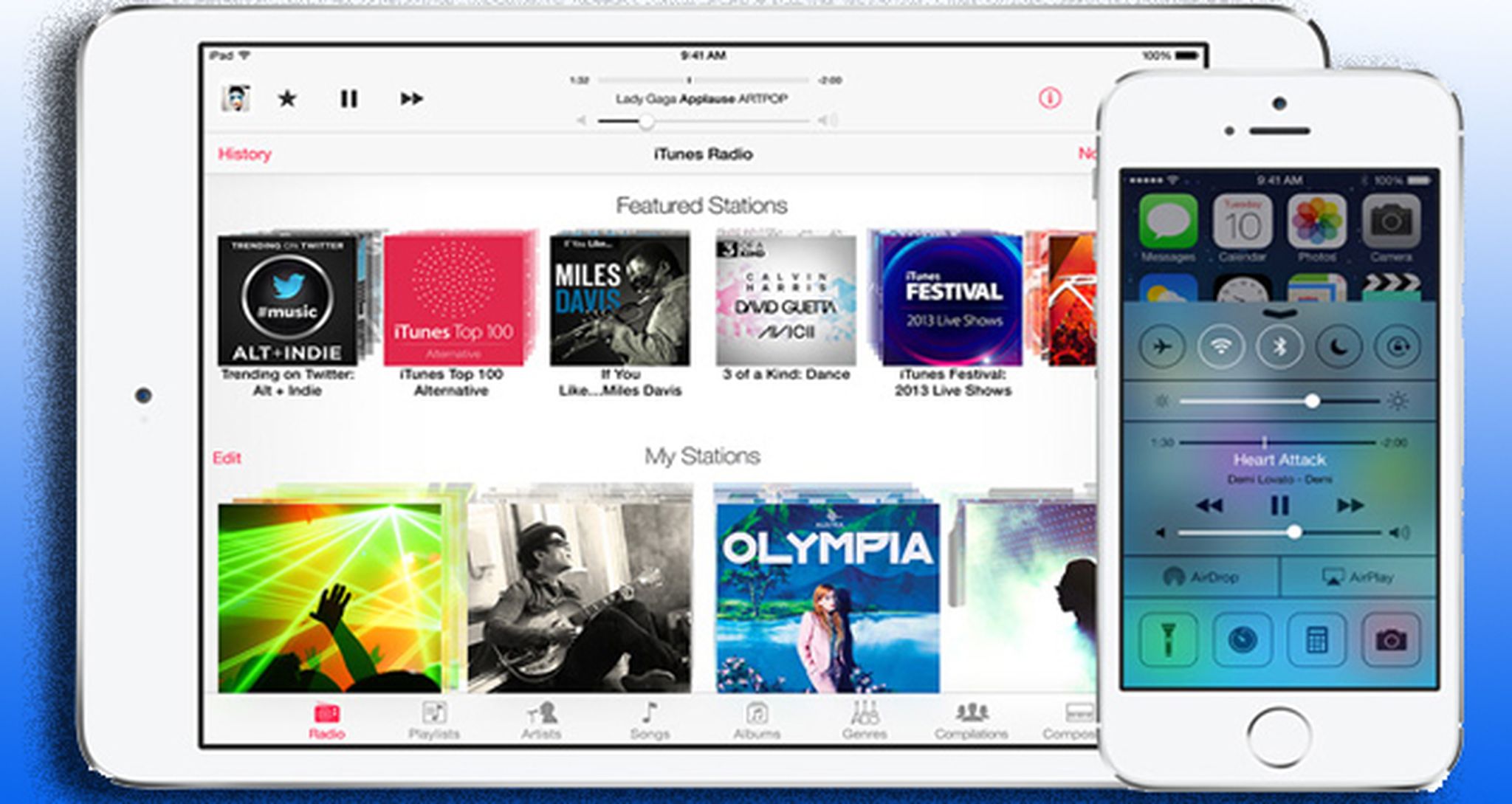Image resolution: width=1512 pixels, height=804 pixels.
Task: Open History in iTunes Radio
Action: point(244,154)
